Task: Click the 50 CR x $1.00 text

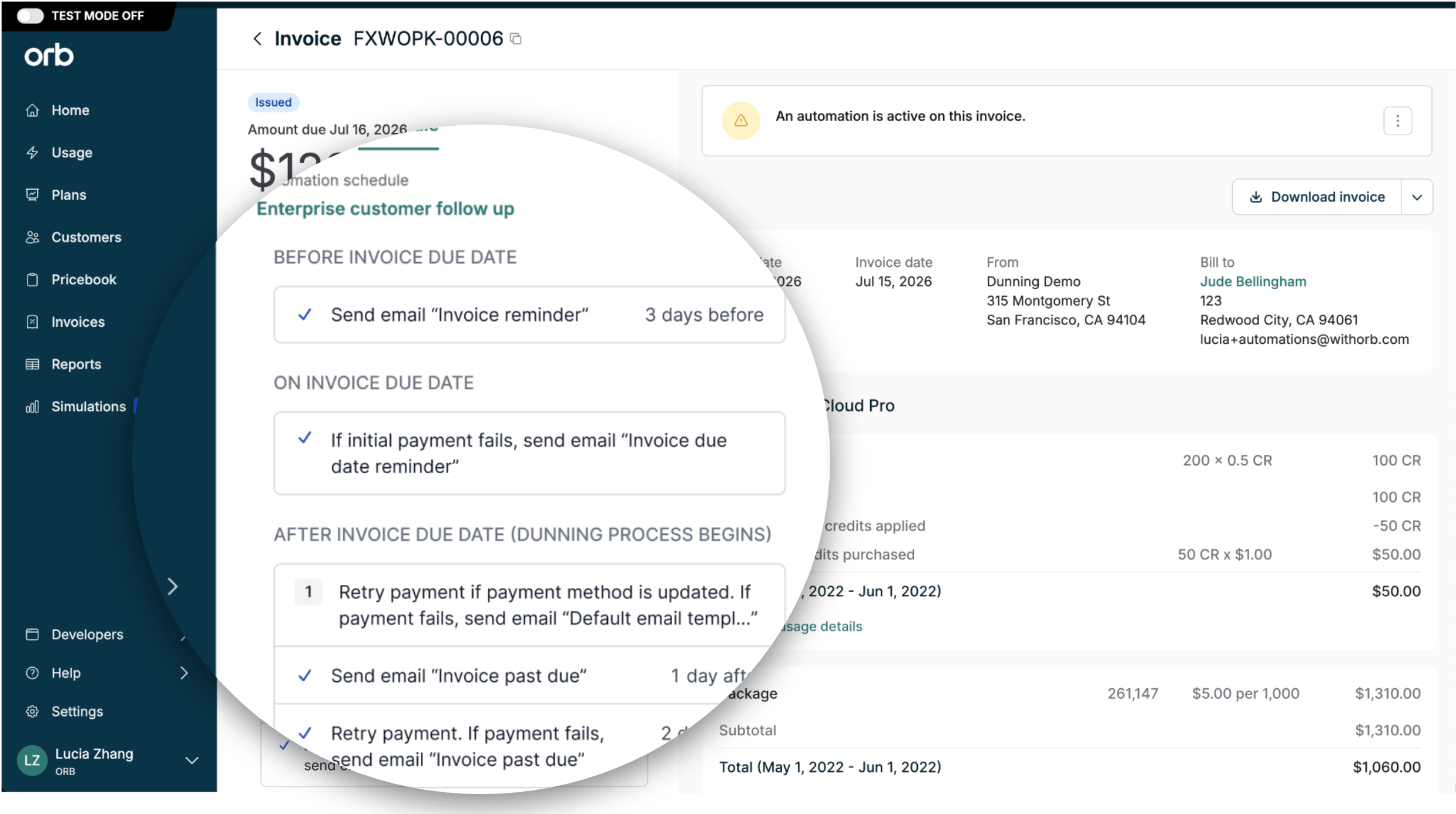Action: tap(1224, 555)
